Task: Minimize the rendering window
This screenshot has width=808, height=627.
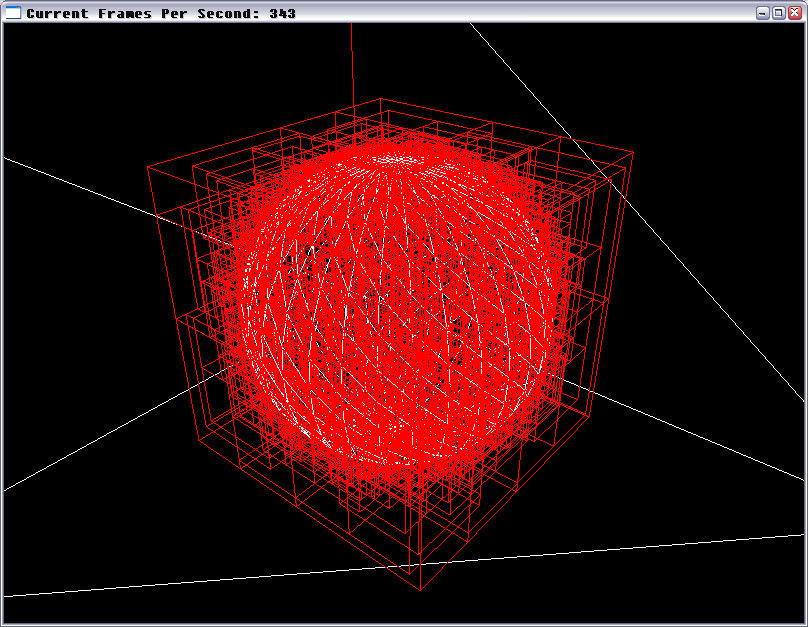Action: click(x=763, y=13)
